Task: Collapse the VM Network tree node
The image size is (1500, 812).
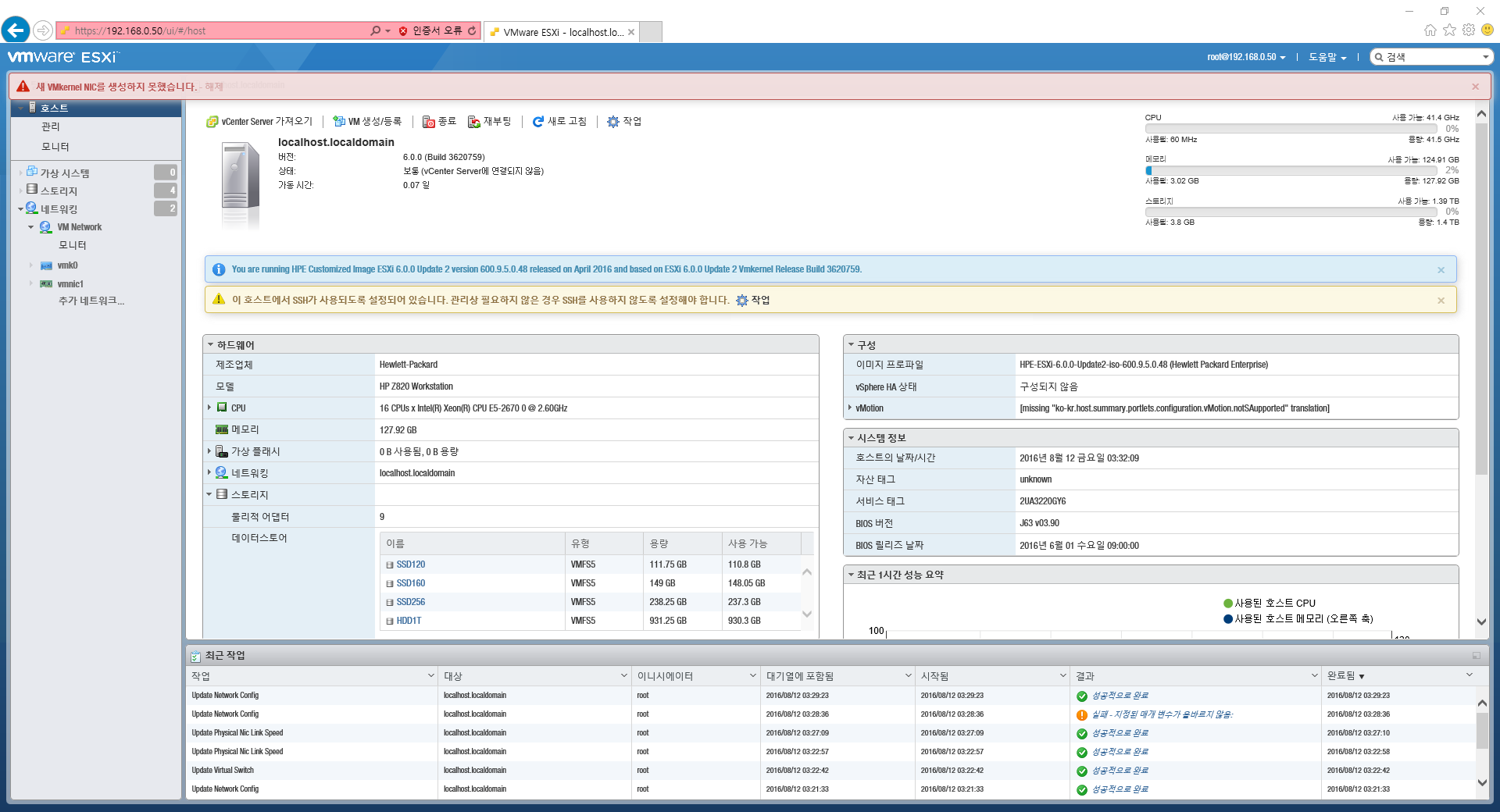Action: (x=31, y=227)
